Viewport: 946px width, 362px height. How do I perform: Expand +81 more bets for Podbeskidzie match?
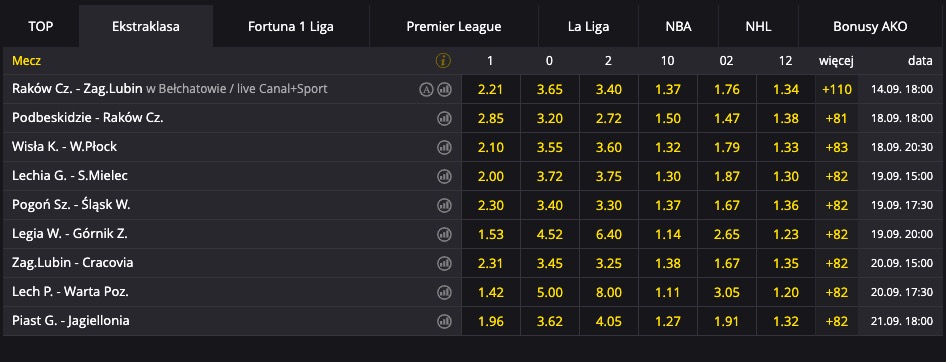pos(837,118)
